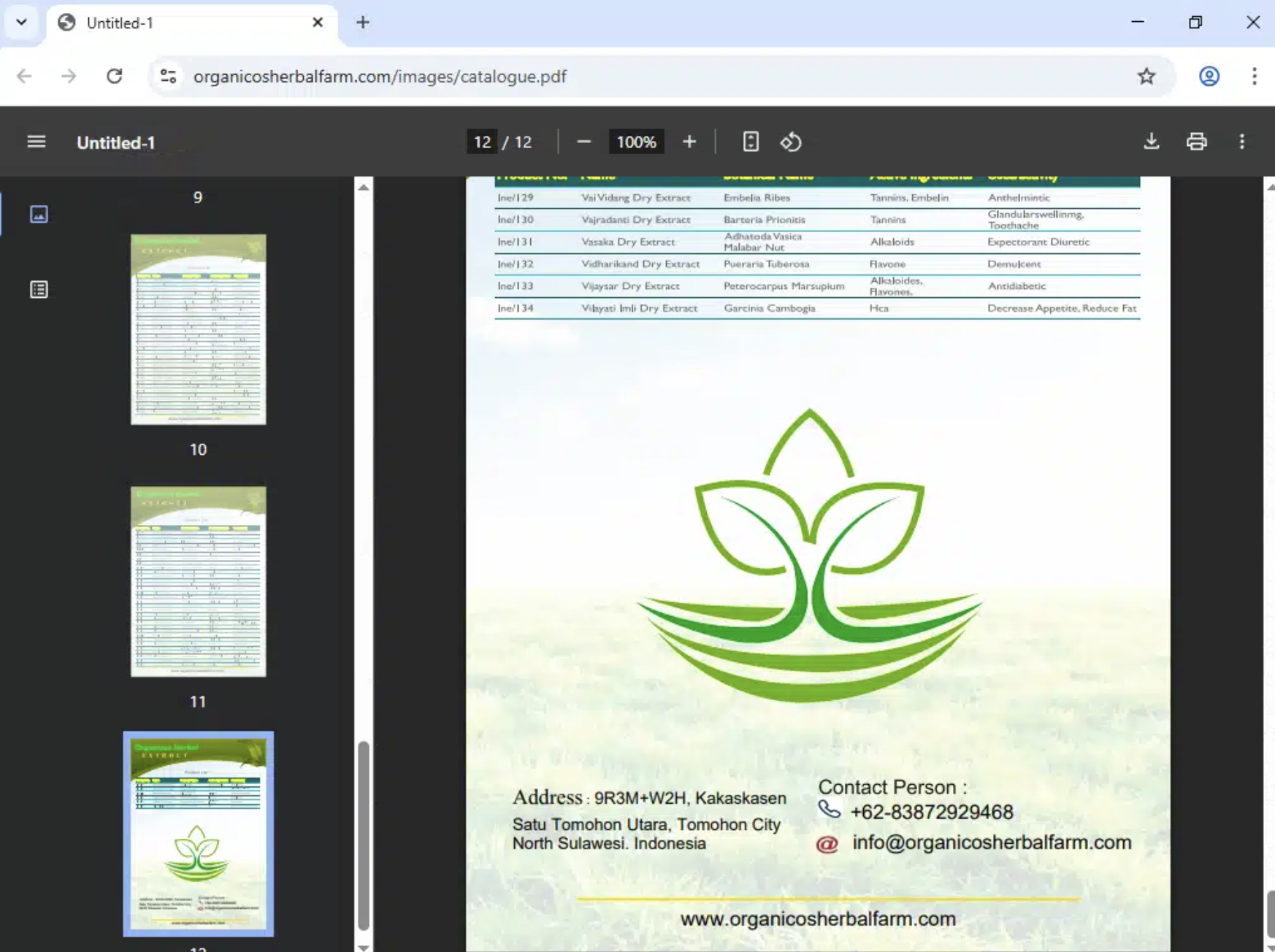
Task: Reload the catalogue PDF page
Action: [115, 76]
